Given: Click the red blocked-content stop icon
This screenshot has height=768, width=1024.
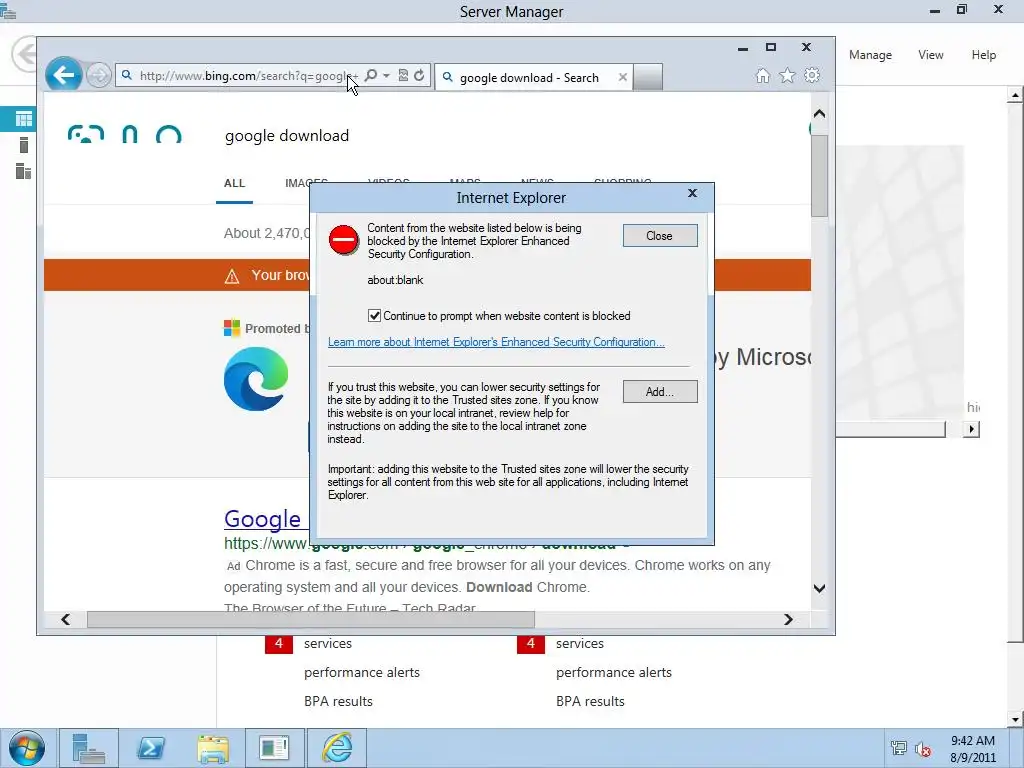Looking at the screenshot, I should click(344, 240).
